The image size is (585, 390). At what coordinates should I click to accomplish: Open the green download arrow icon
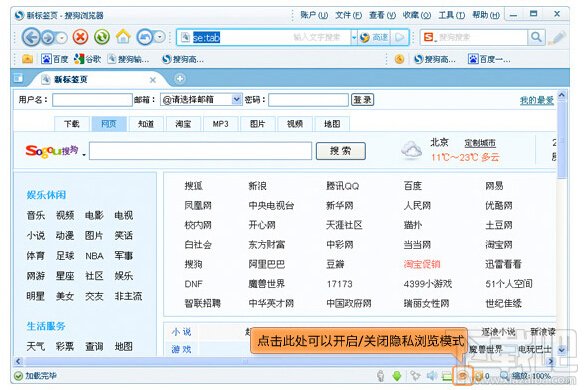coord(397,376)
